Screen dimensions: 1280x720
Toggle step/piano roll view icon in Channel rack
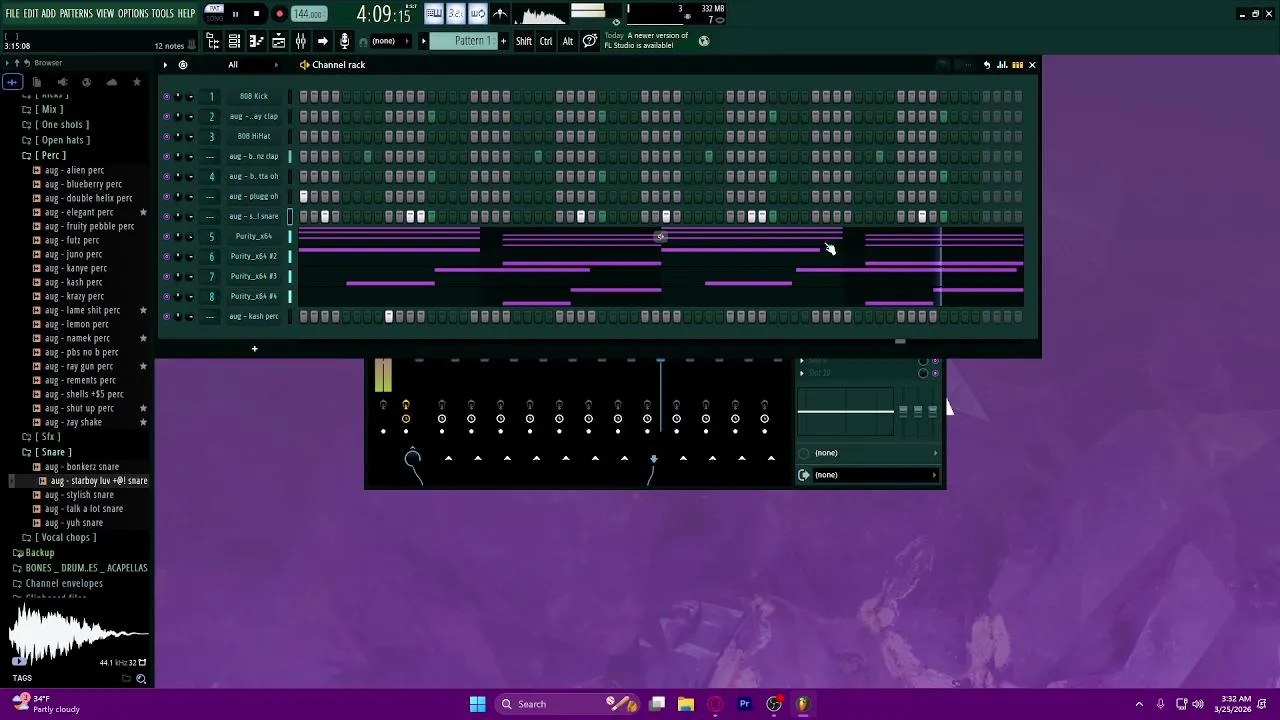click(x=1018, y=65)
